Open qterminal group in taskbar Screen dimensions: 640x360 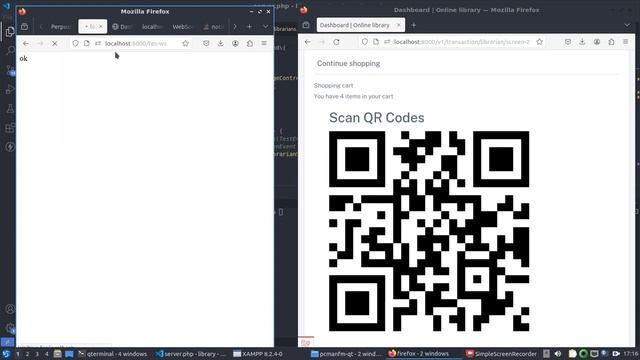coord(113,354)
